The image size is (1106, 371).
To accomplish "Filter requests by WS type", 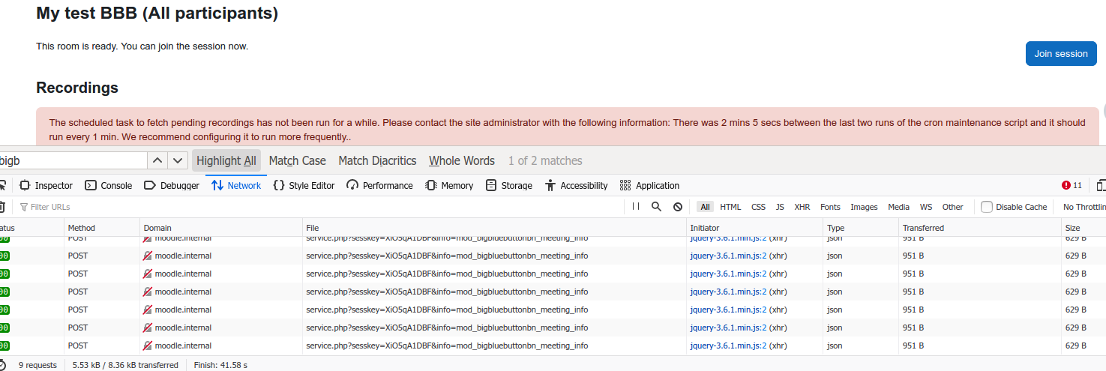I will [925, 207].
